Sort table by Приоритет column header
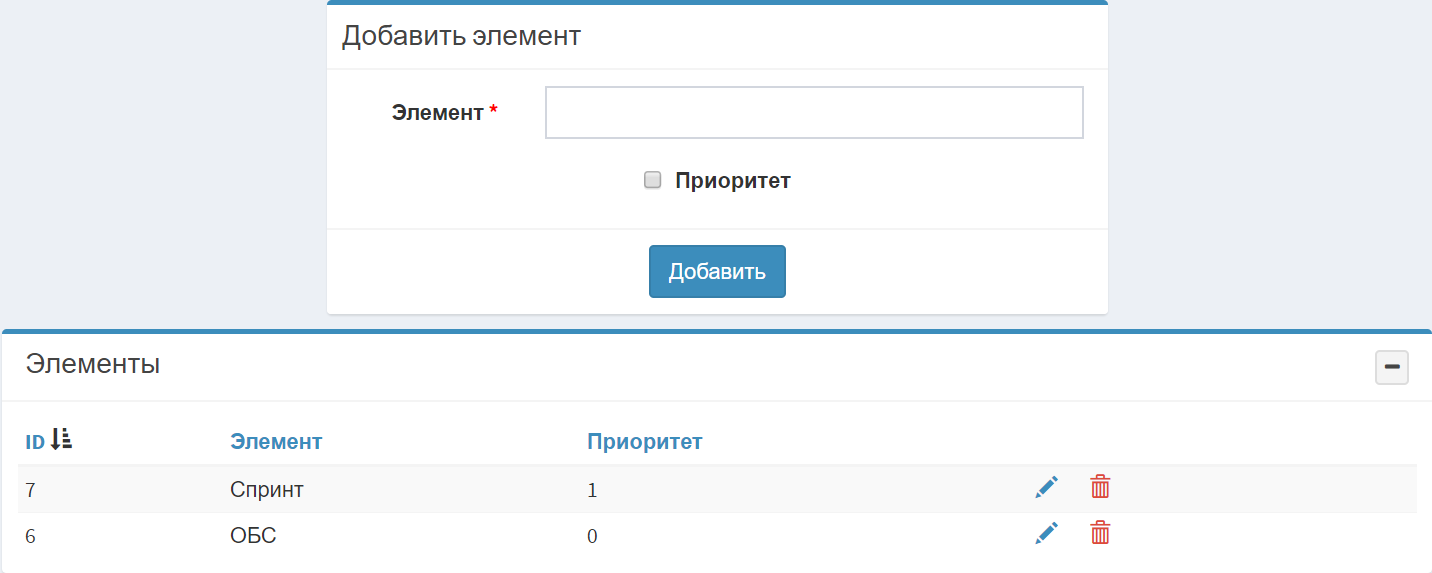The height and width of the screenshot is (573, 1432). pos(644,442)
